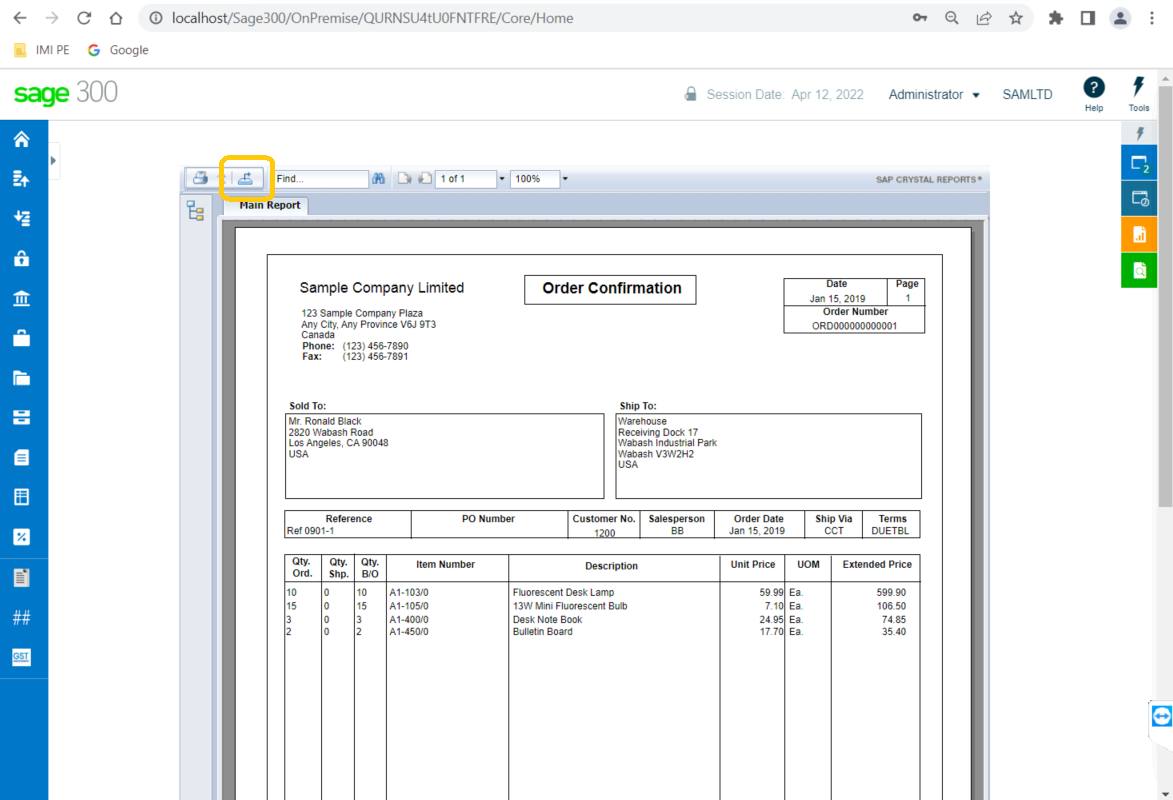The width and height of the screenshot is (1173, 800).
Task: Click the SAMLTD company link
Action: (x=1027, y=93)
